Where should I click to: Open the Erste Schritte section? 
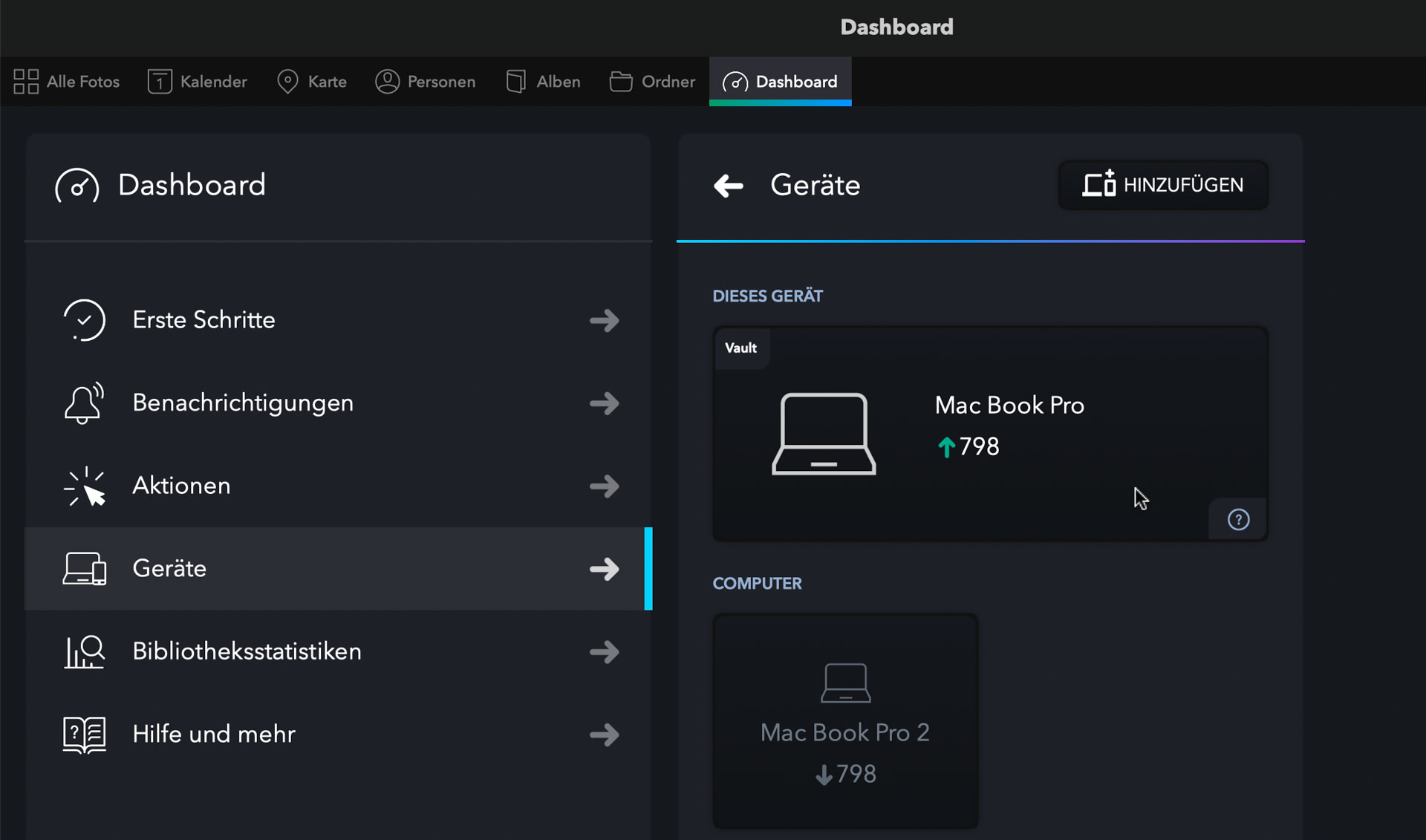point(338,320)
